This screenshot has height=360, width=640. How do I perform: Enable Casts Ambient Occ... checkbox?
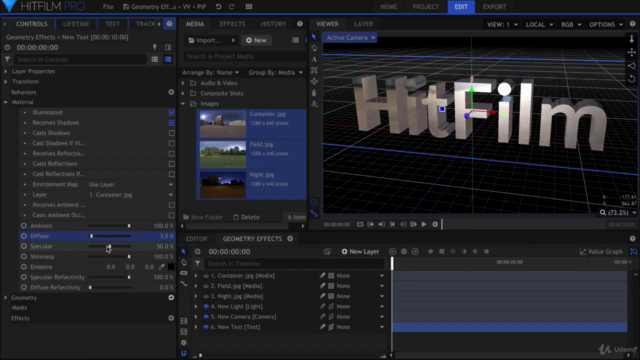coord(171,215)
